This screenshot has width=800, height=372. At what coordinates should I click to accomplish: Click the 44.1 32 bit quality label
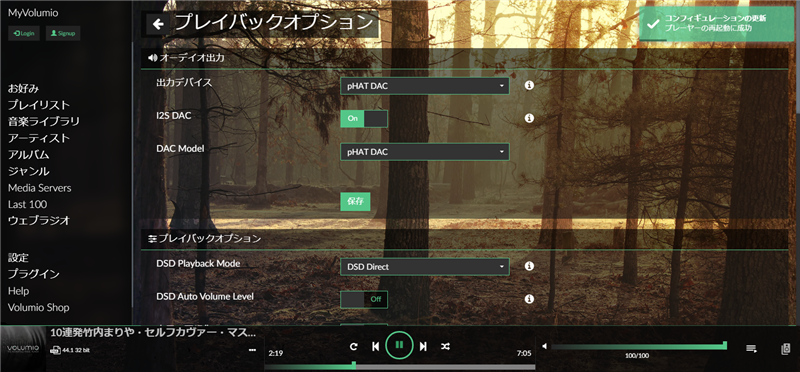tap(76, 350)
